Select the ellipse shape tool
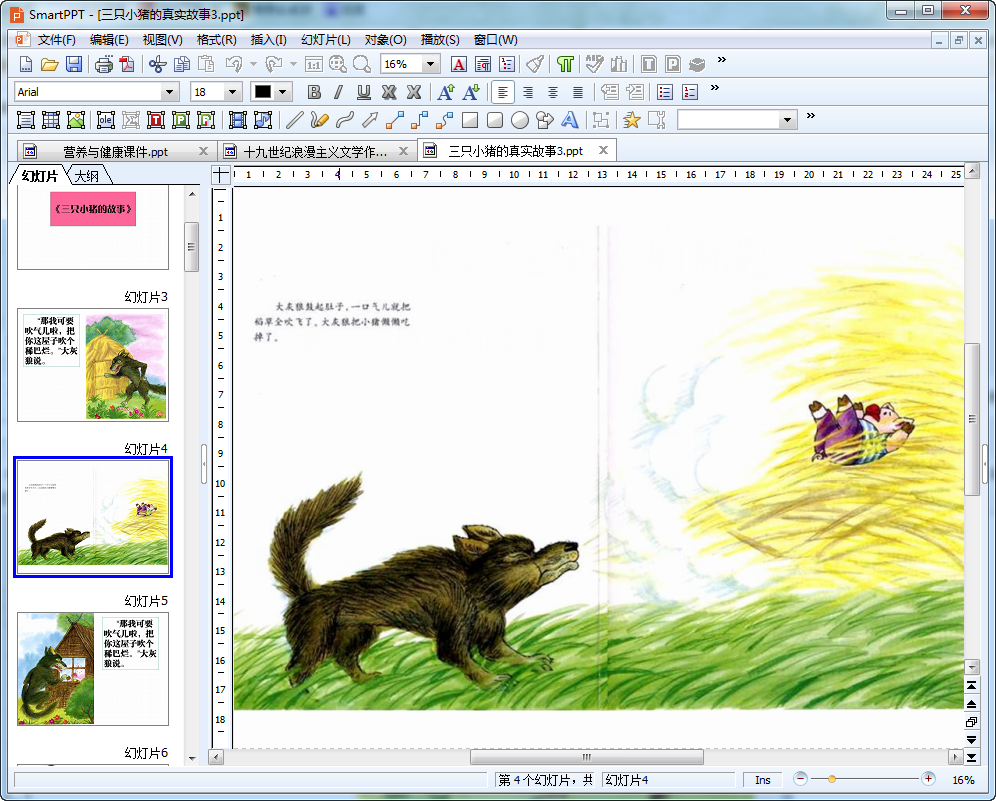Screen dimensions: 996x801 coord(520,120)
